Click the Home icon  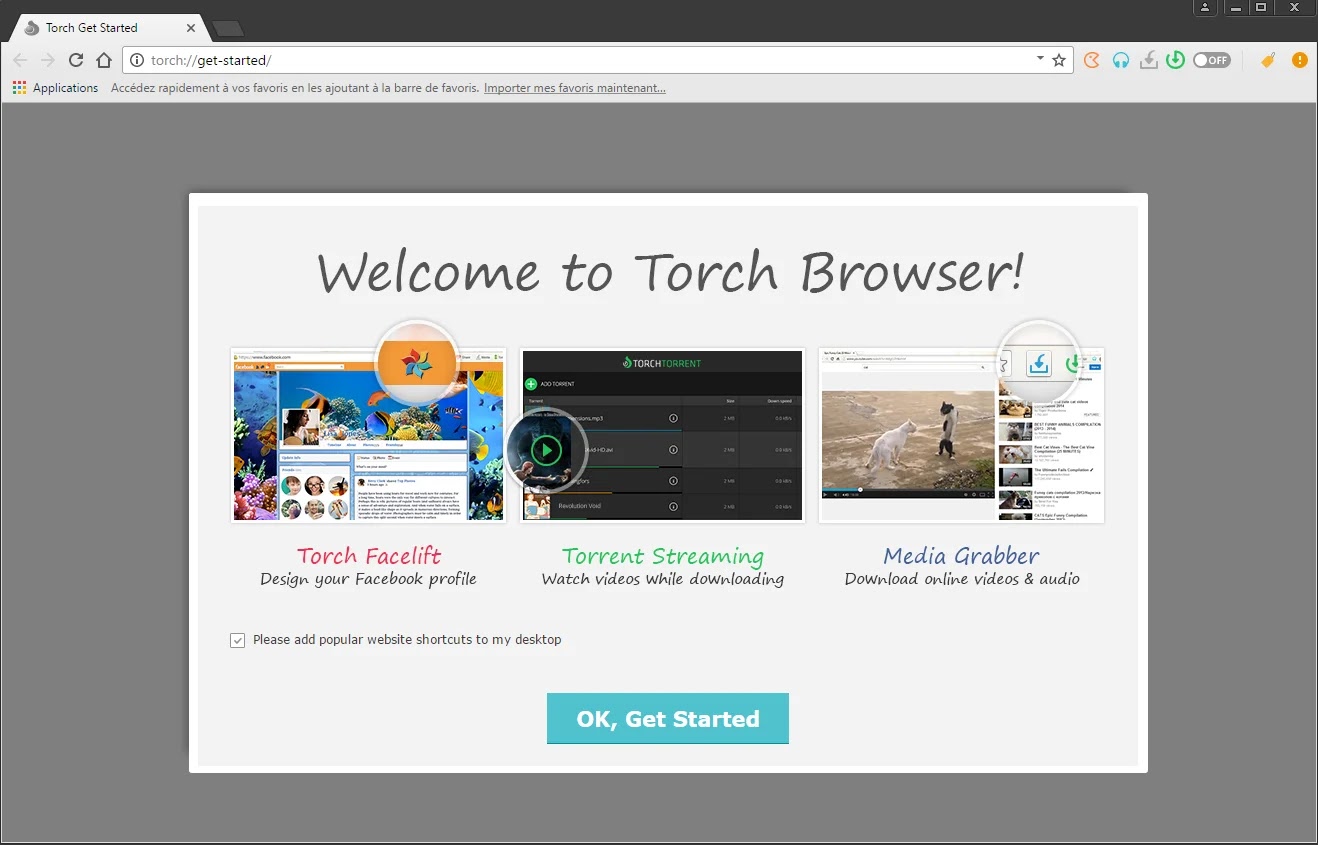(104, 60)
